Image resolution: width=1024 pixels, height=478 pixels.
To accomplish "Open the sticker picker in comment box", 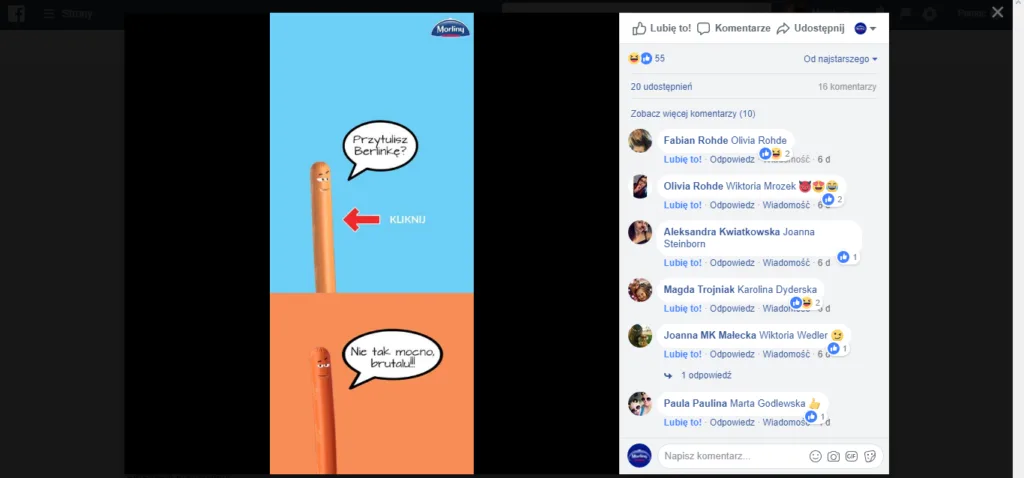I will (x=870, y=456).
